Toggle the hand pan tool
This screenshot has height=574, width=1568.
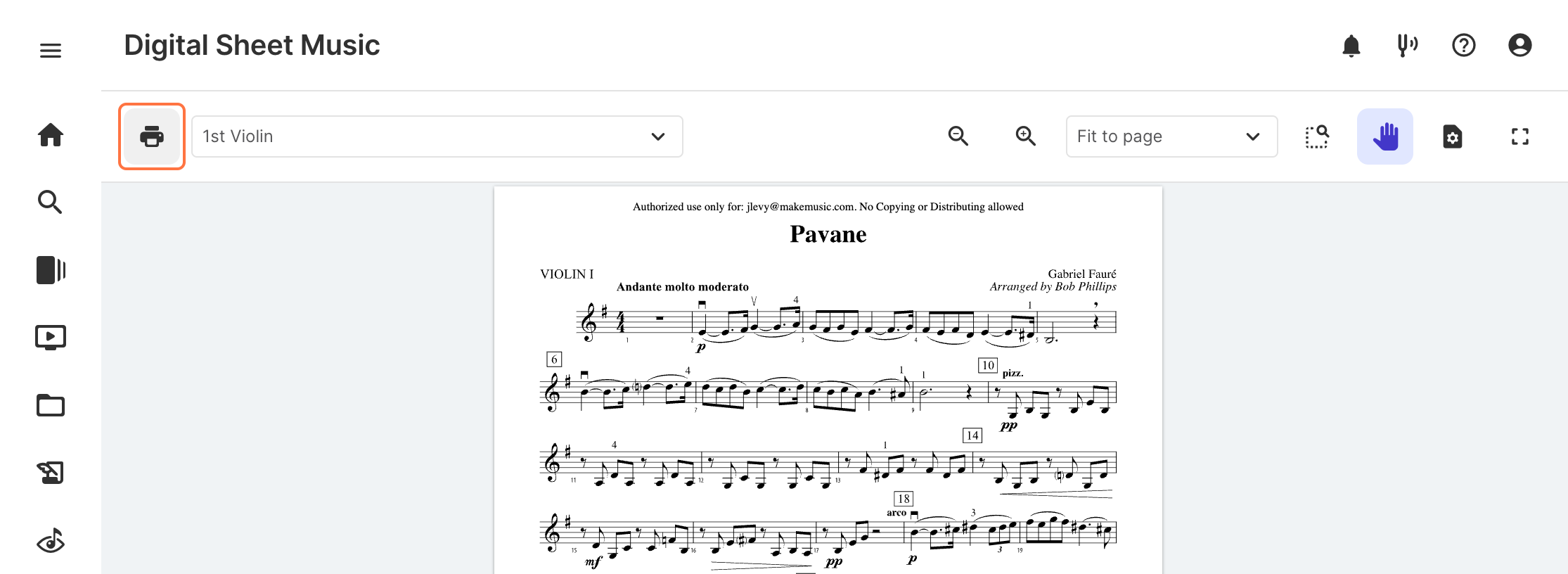click(1385, 136)
